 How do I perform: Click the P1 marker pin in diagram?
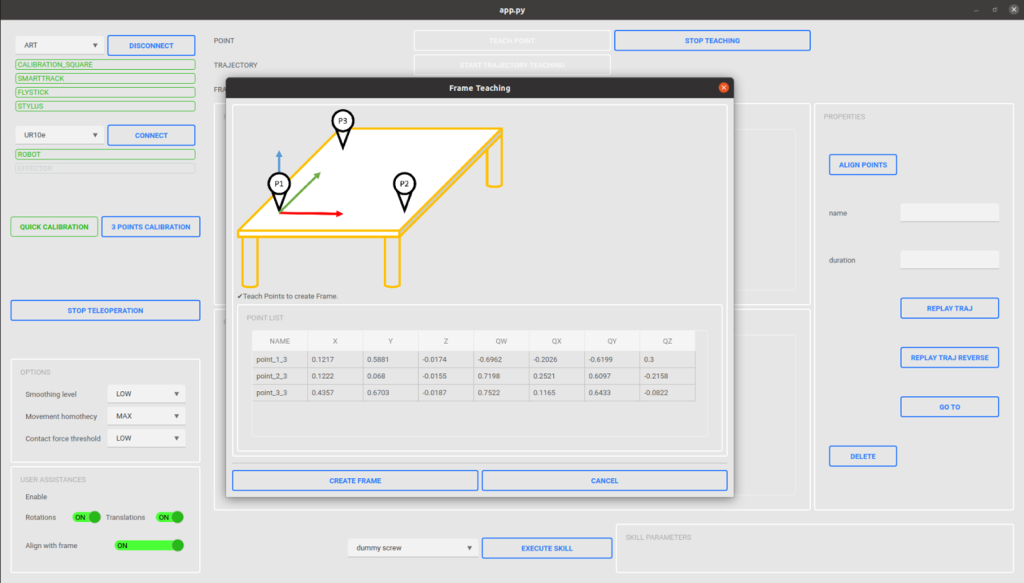pyautogui.click(x=279, y=185)
